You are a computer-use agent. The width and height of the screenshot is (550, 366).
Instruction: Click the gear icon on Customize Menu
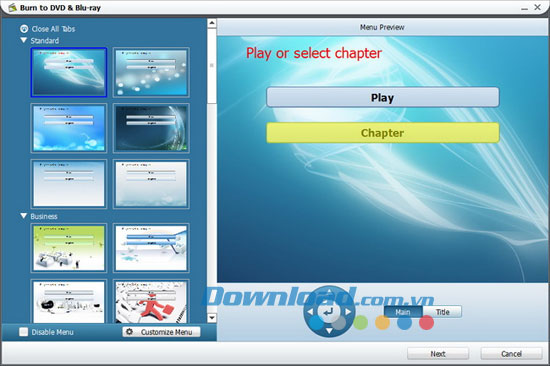coord(129,332)
